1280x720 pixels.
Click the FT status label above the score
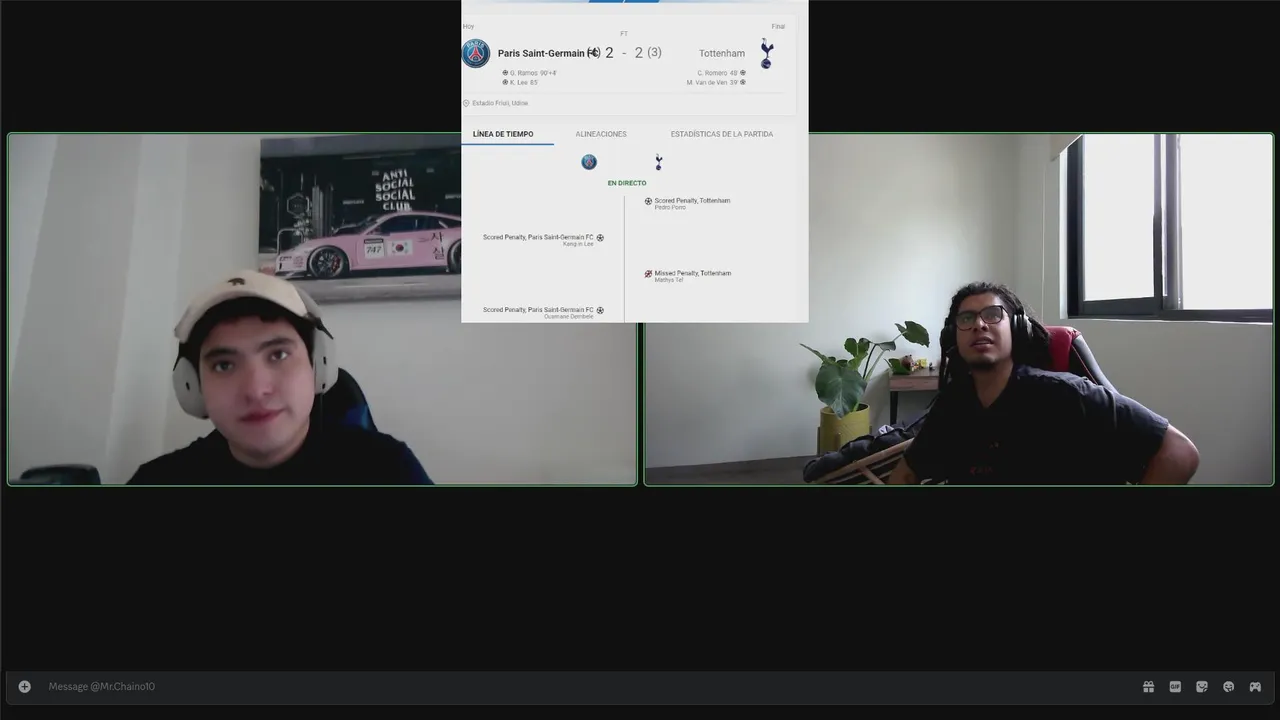point(624,34)
